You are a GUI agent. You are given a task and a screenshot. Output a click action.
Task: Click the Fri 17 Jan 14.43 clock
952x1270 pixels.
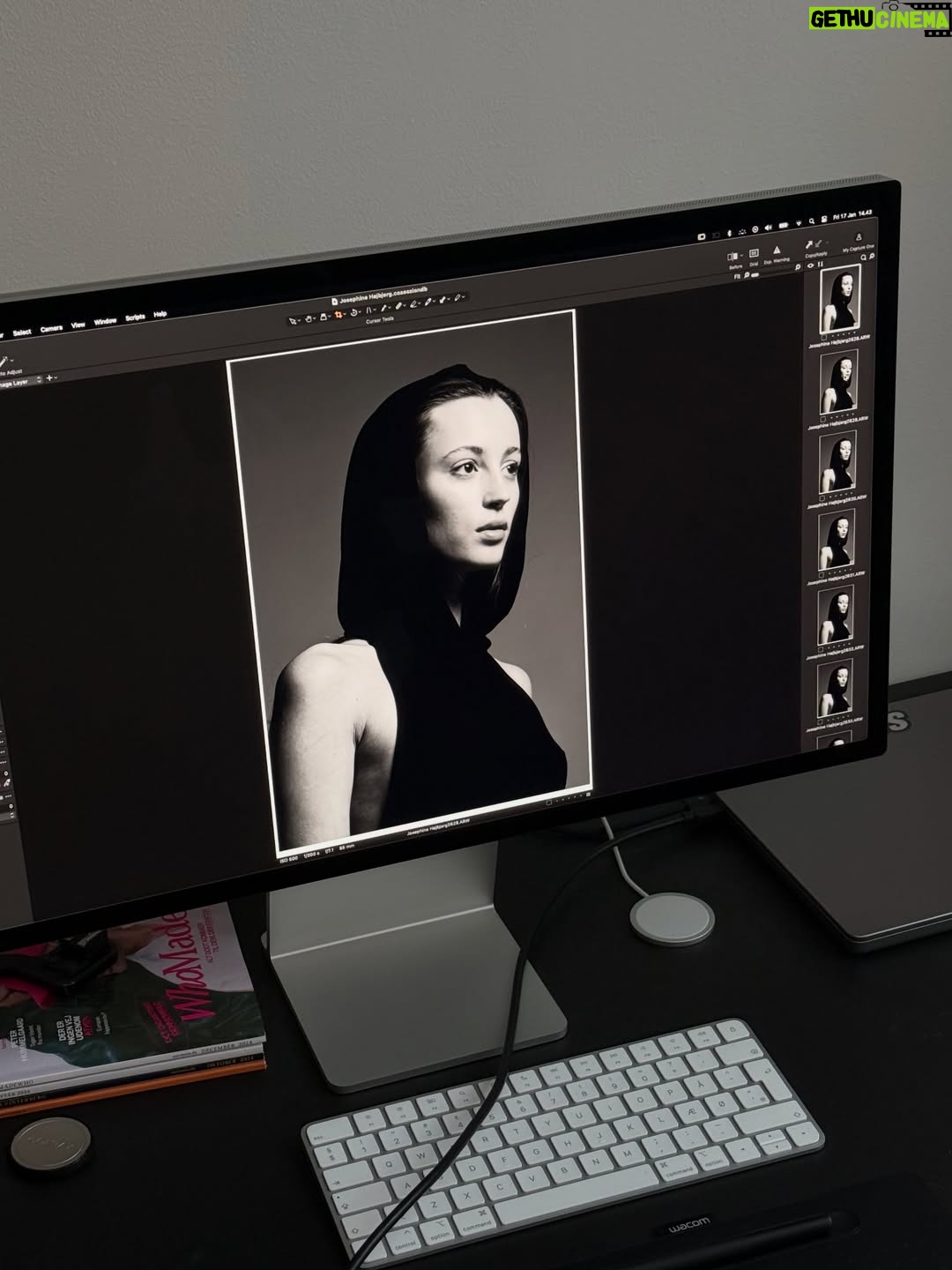click(852, 215)
